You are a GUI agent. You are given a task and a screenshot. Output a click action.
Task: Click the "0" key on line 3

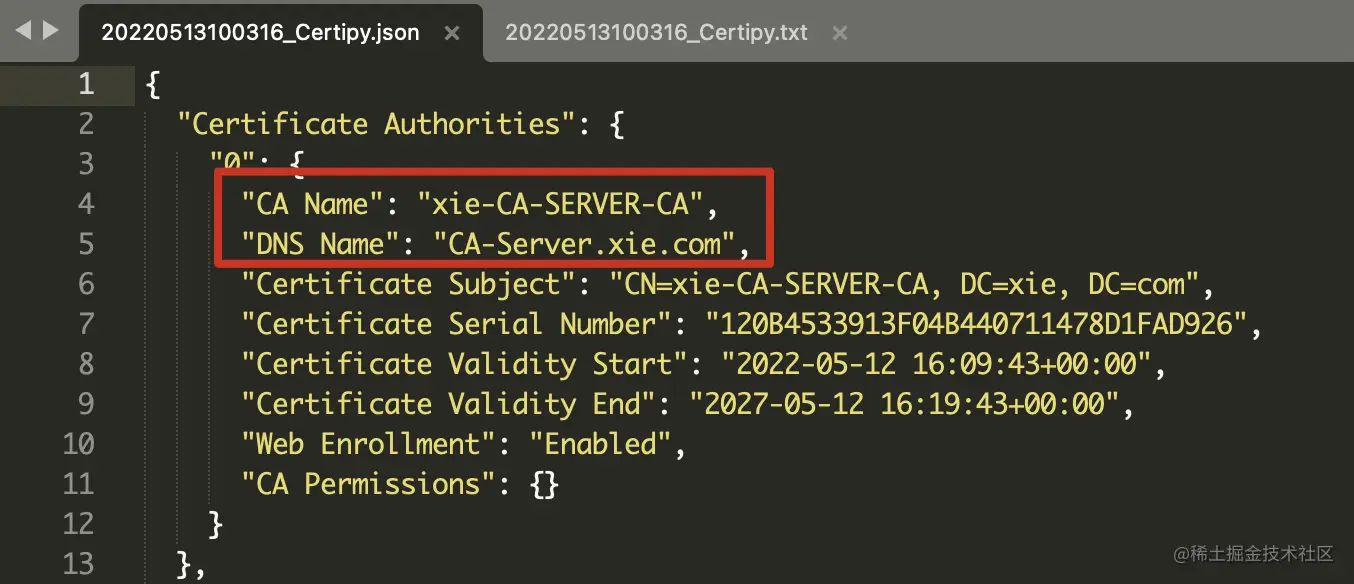232,161
